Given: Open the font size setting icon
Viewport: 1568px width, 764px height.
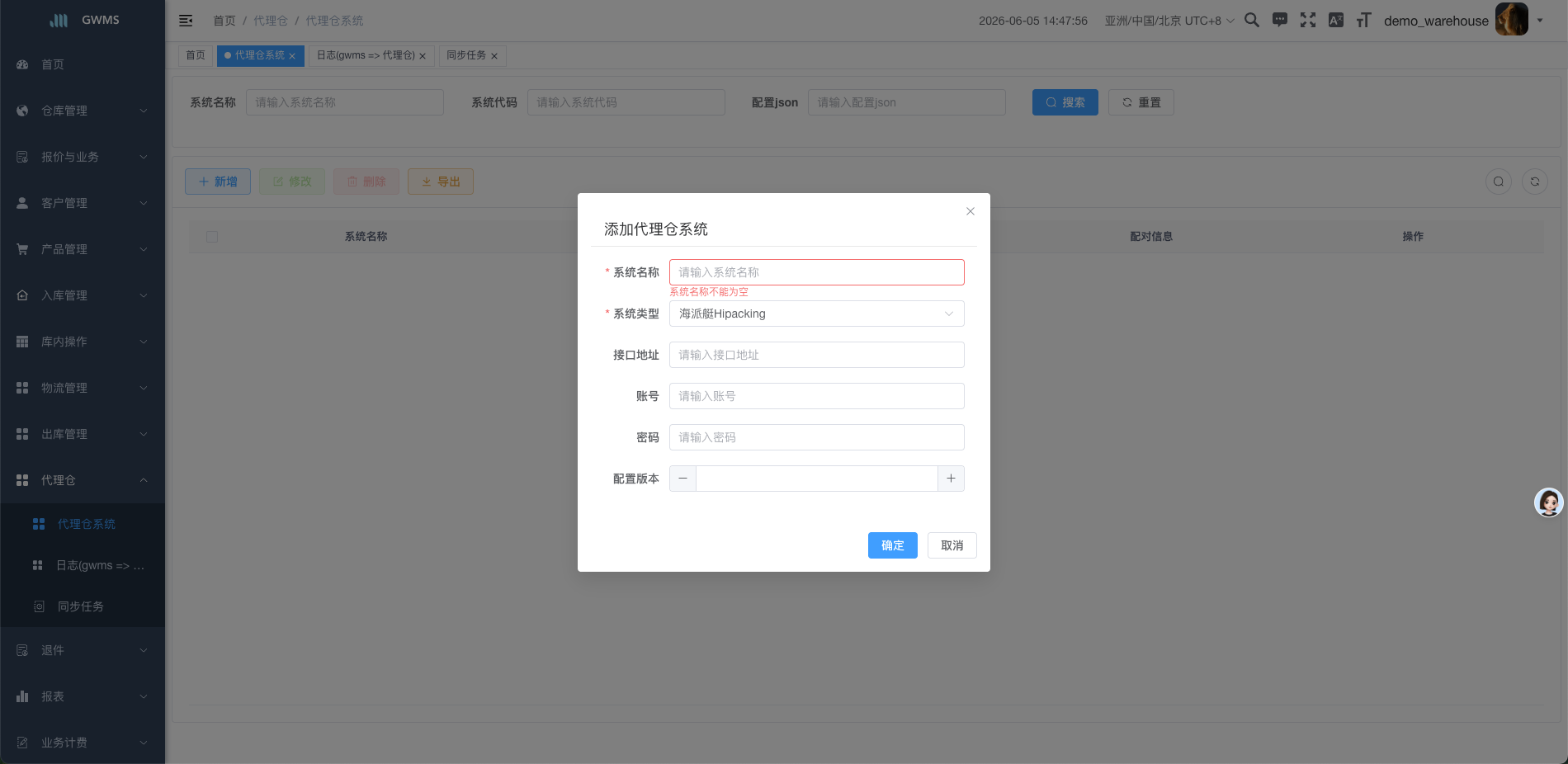Looking at the screenshot, I should coord(1364,20).
